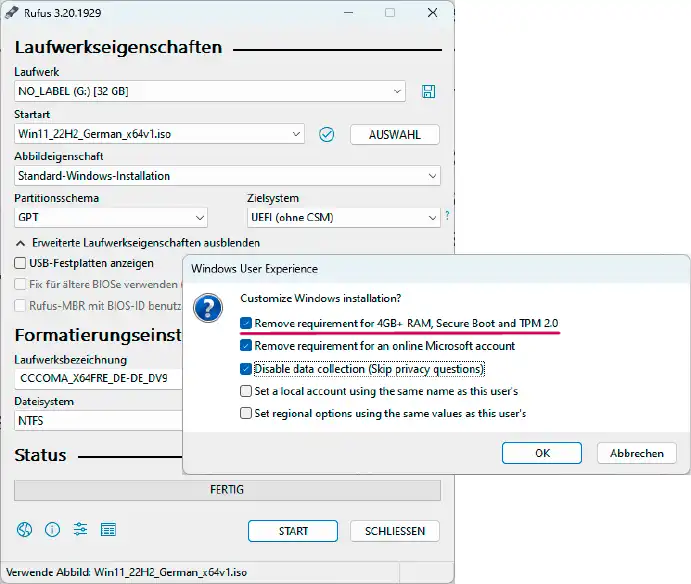Image resolution: width=691 pixels, height=584 pixels.
Task: Open the Abbildeigenschaft dropdown
Action: pyautogui.click(x=227, y=176)
